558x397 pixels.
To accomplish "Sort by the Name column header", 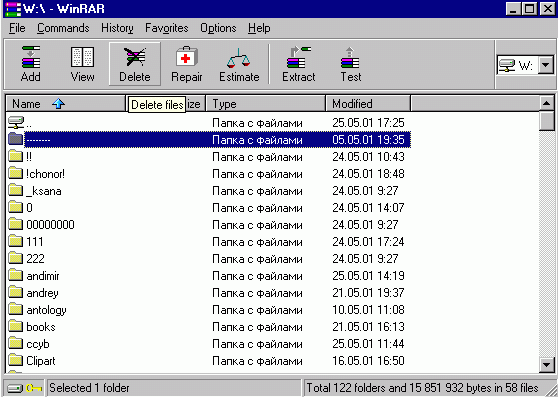I will pos(66,104).
